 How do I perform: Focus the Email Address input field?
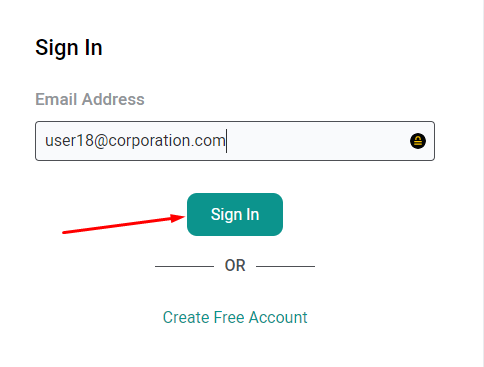coord(235,141)
